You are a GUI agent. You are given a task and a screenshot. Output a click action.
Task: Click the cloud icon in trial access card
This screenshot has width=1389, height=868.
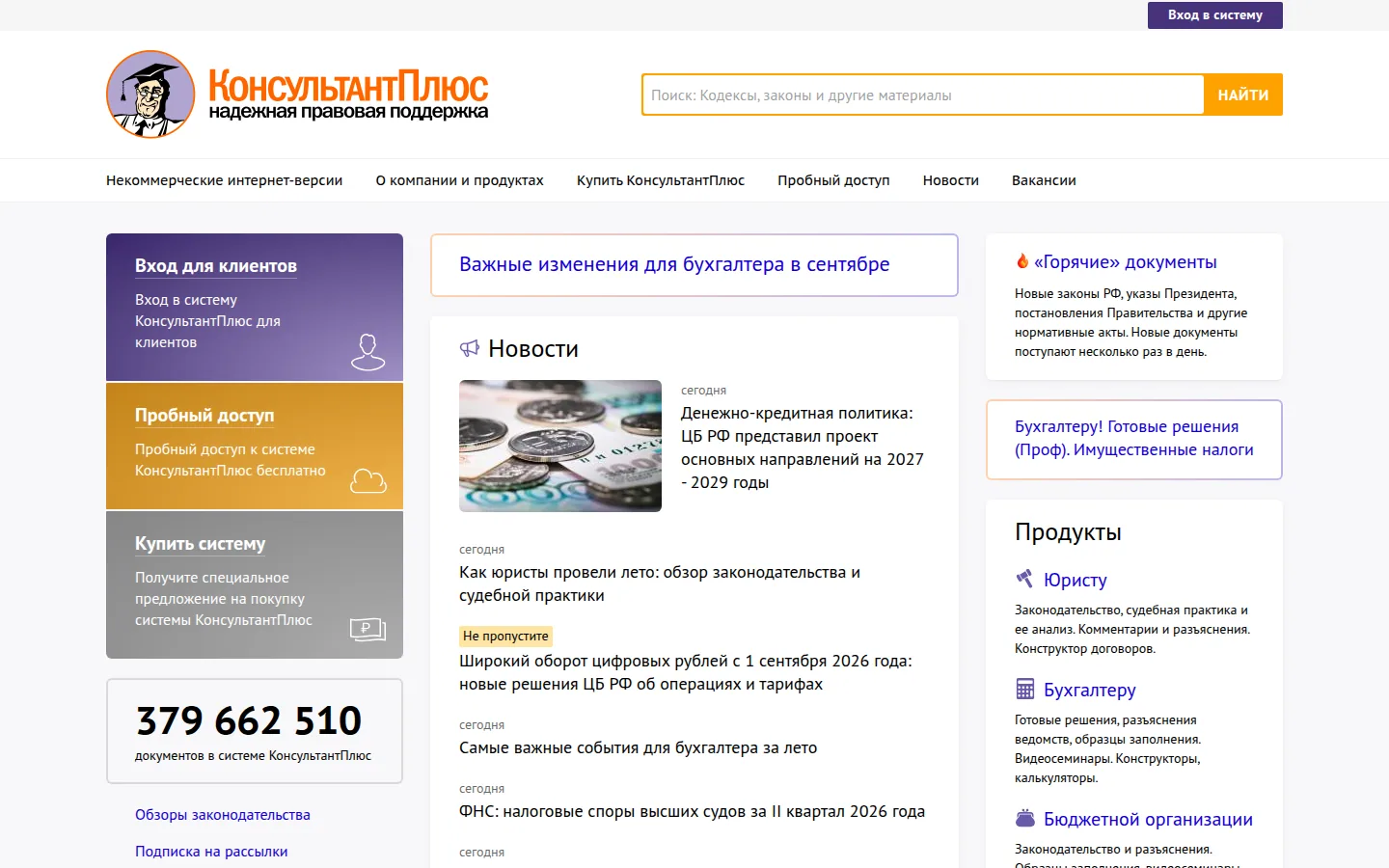click(368, 480)
